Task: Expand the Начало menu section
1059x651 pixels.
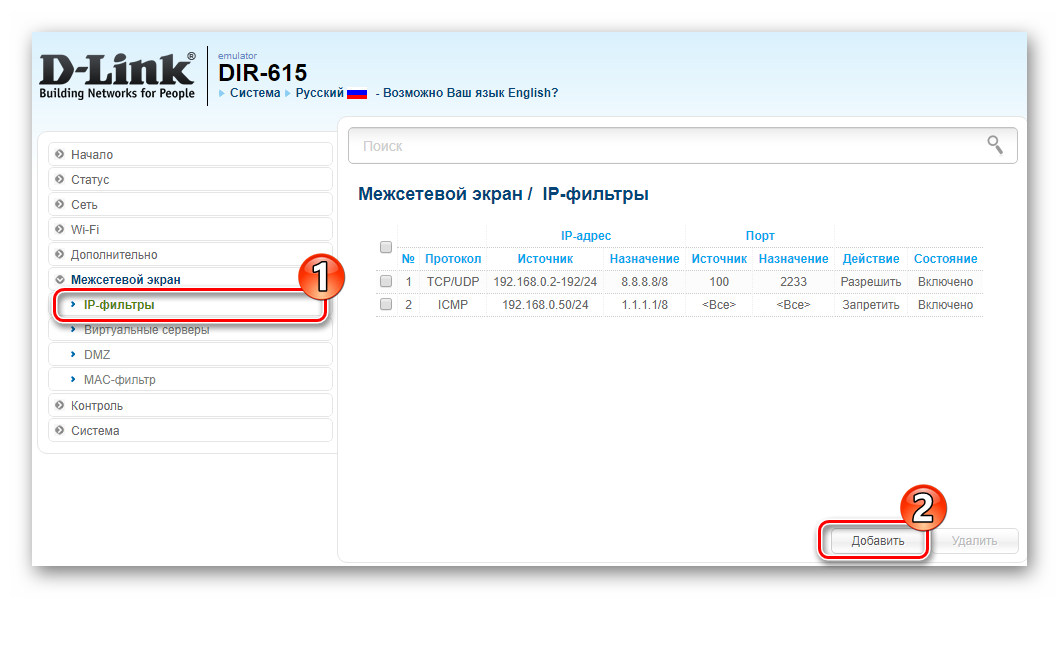Action: 190,155
